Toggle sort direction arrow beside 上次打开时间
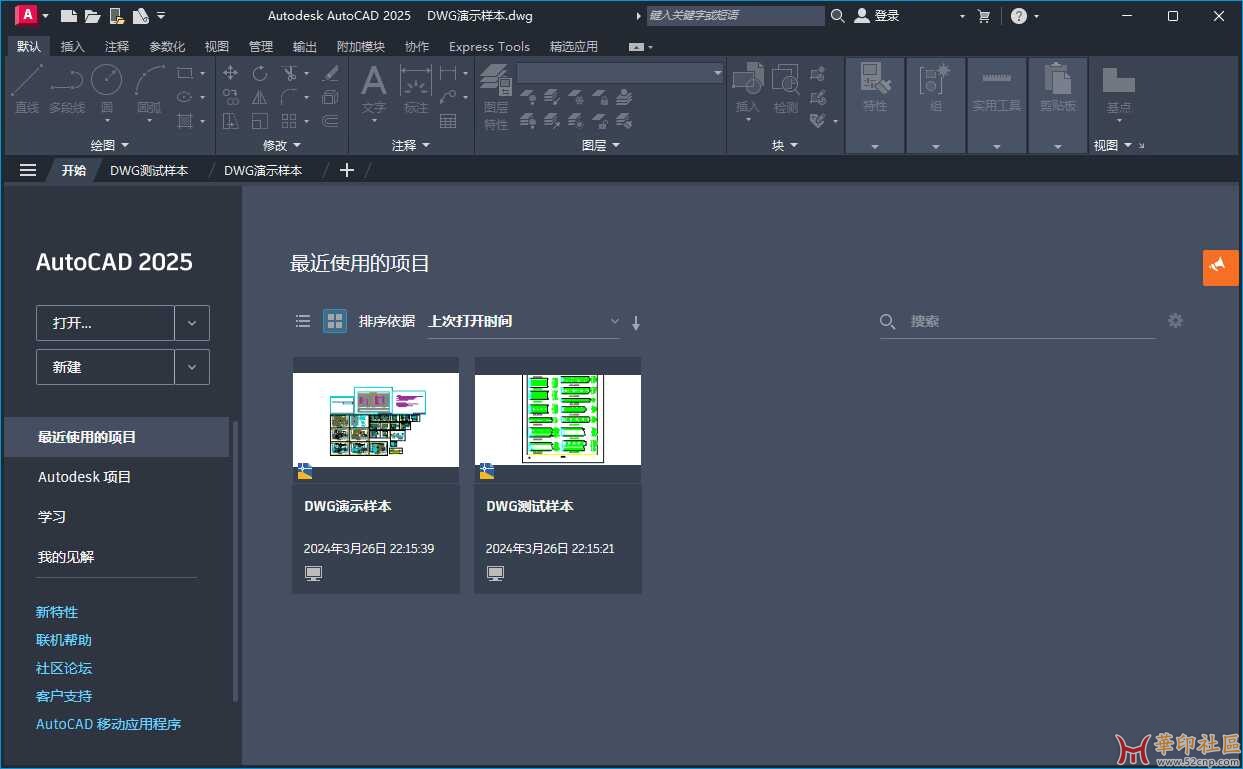This screenshot has height=769, width=1243. point(636,322)
